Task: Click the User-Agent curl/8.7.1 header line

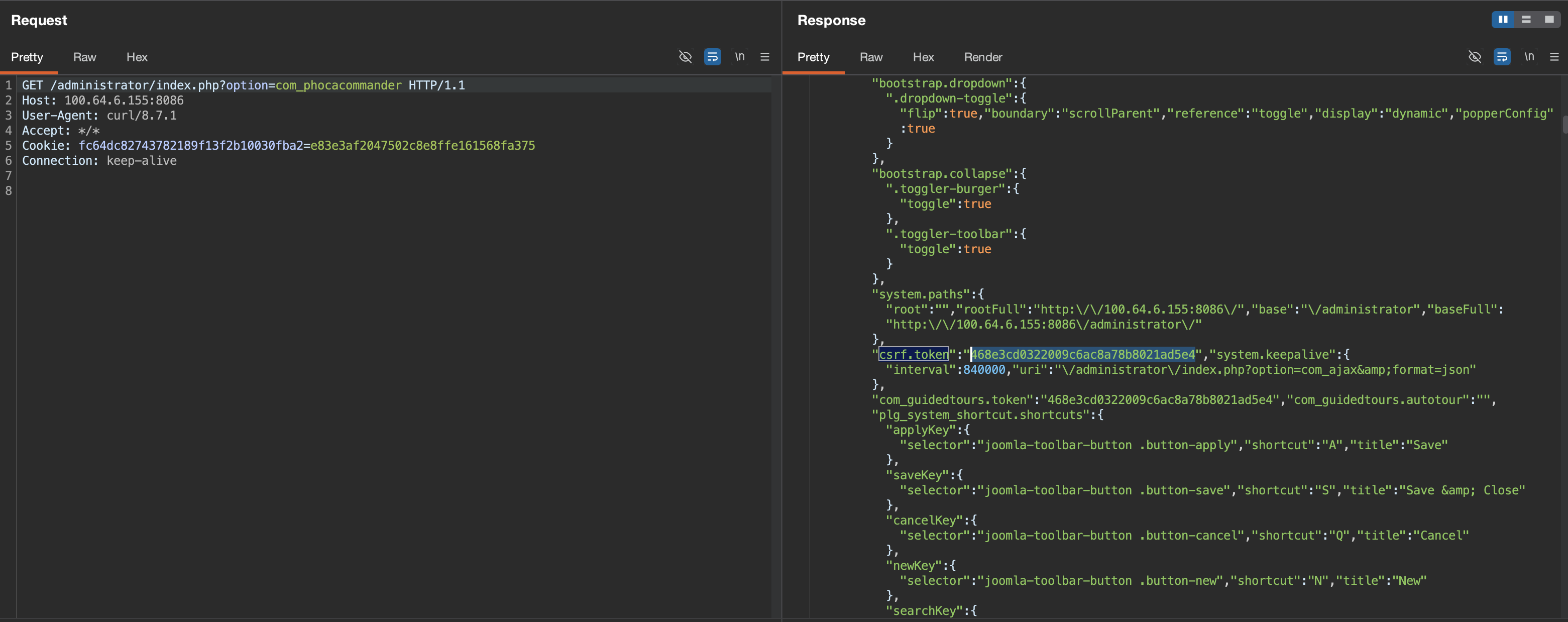Action: [x=99, y=116]
